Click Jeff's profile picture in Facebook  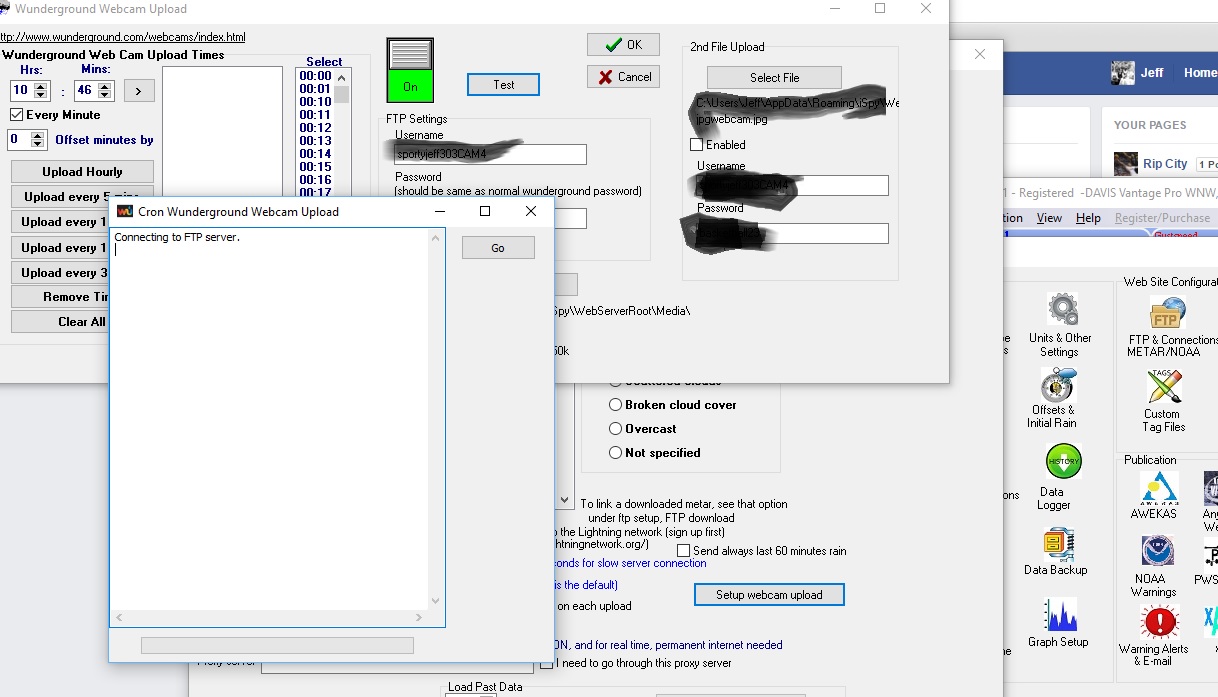point(1122,73)
